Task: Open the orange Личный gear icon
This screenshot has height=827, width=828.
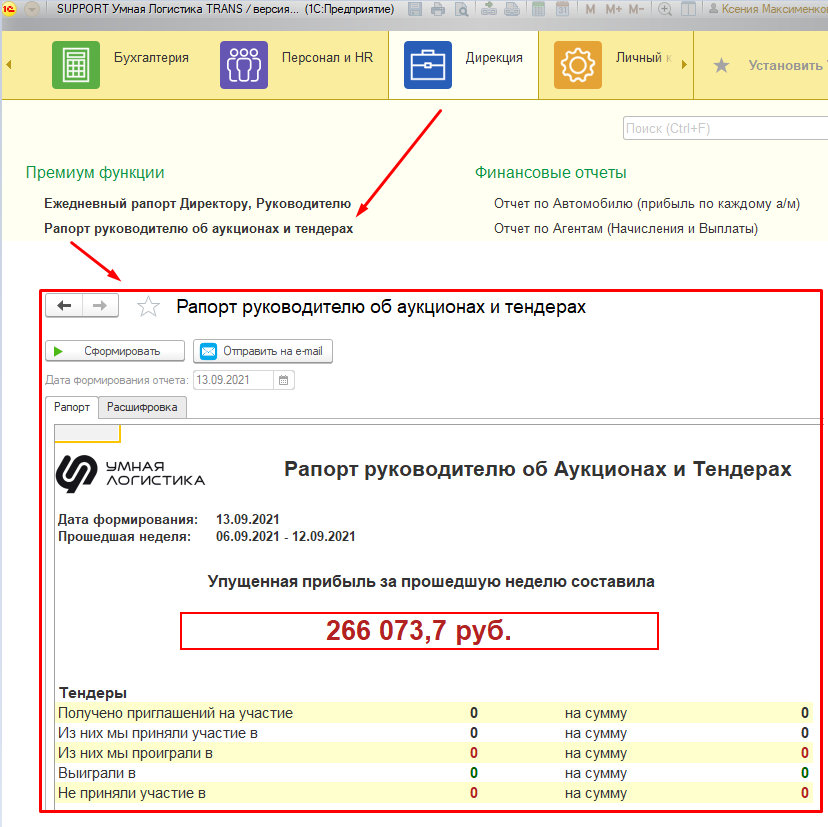Action: click(x=578, y=65)
